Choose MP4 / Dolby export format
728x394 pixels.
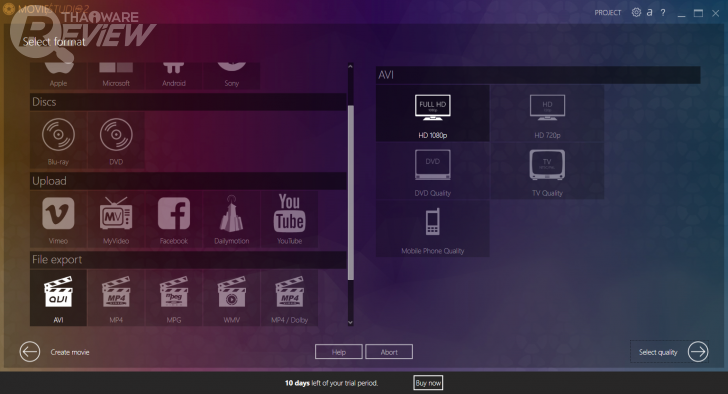click(x=289, y=298)
